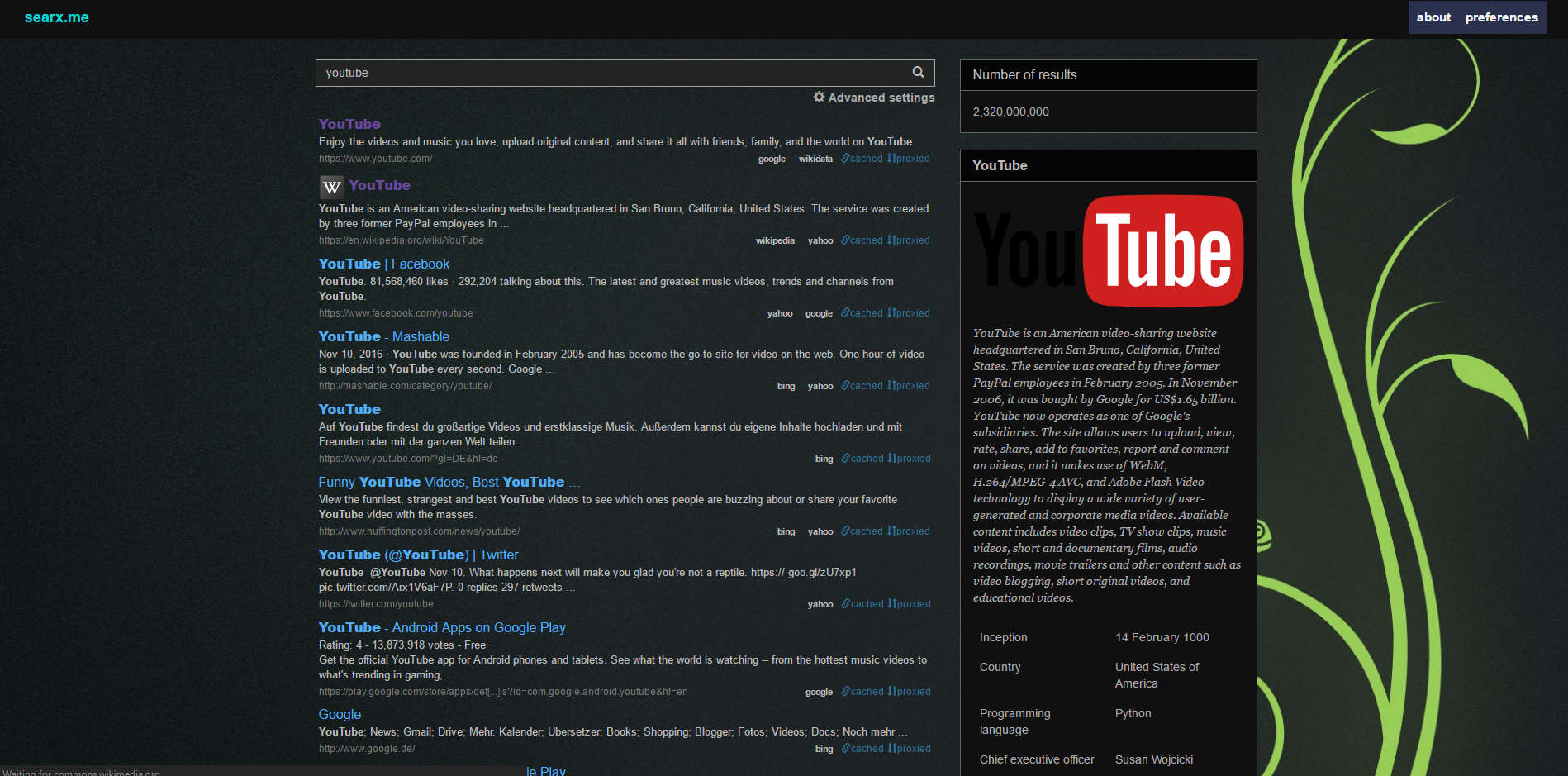Click 'wikipedia' engine label on Wikipedia result
1568x776 pixels.
tap(775, 240)
